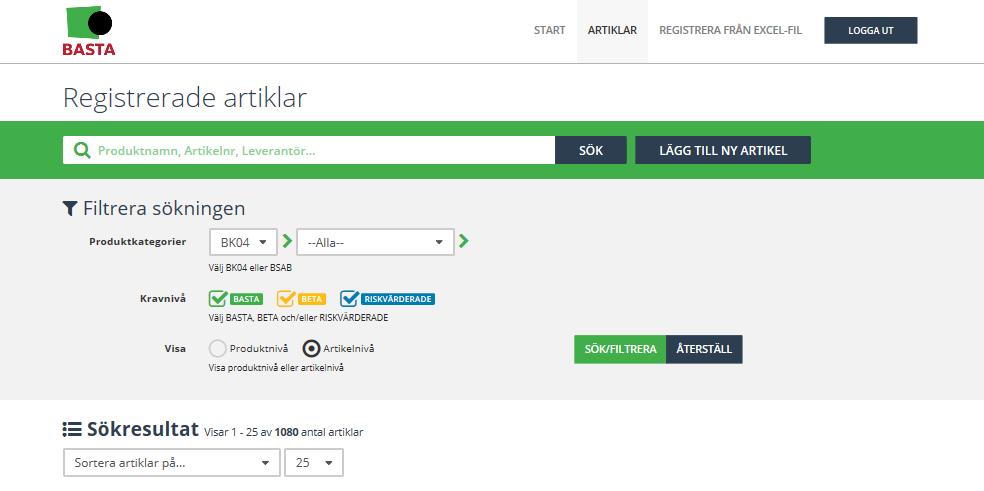Click the Visa label
The image size is (984, 491).
(x=175, y=348)
